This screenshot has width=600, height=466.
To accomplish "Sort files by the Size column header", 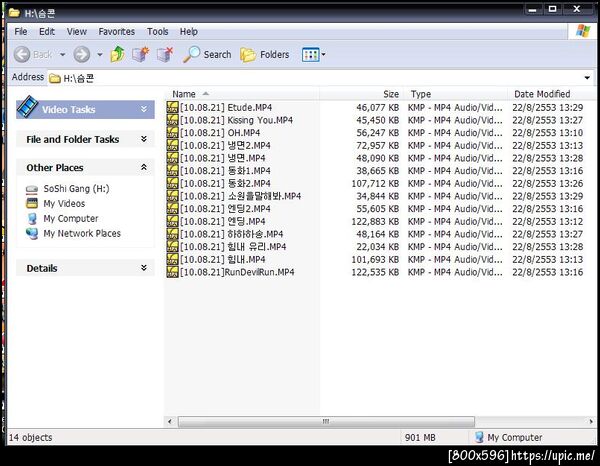I will click(361, 94).
